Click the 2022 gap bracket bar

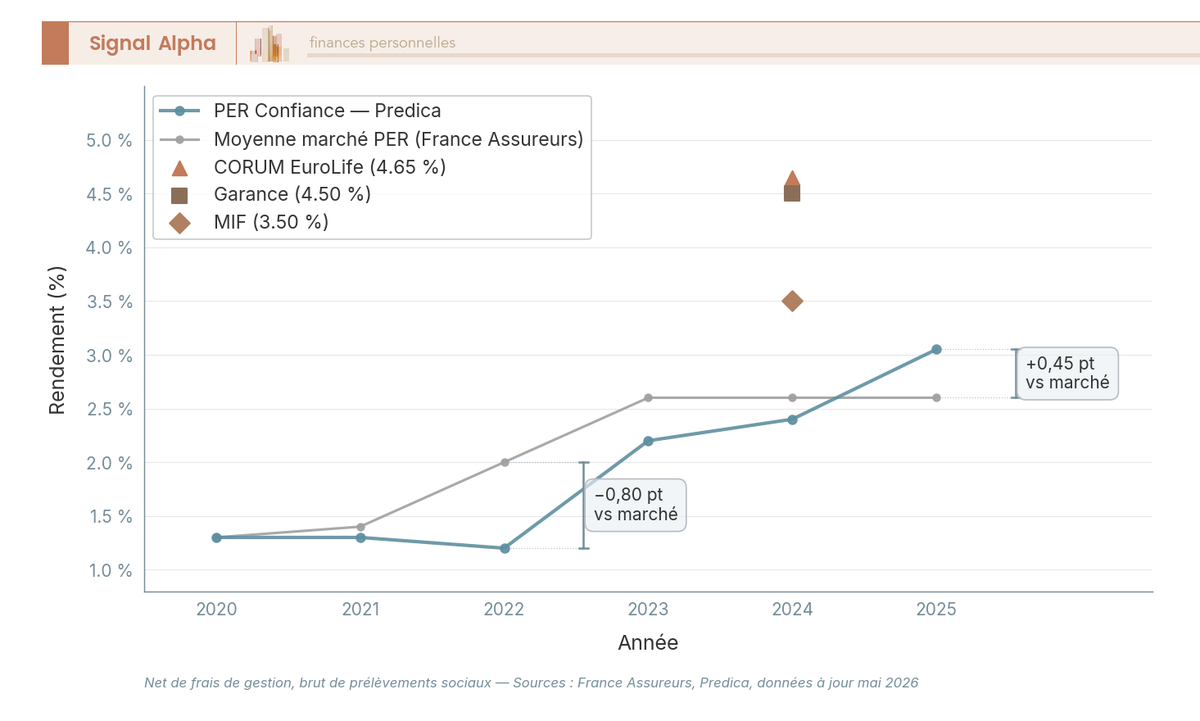(x=584, y=505)
